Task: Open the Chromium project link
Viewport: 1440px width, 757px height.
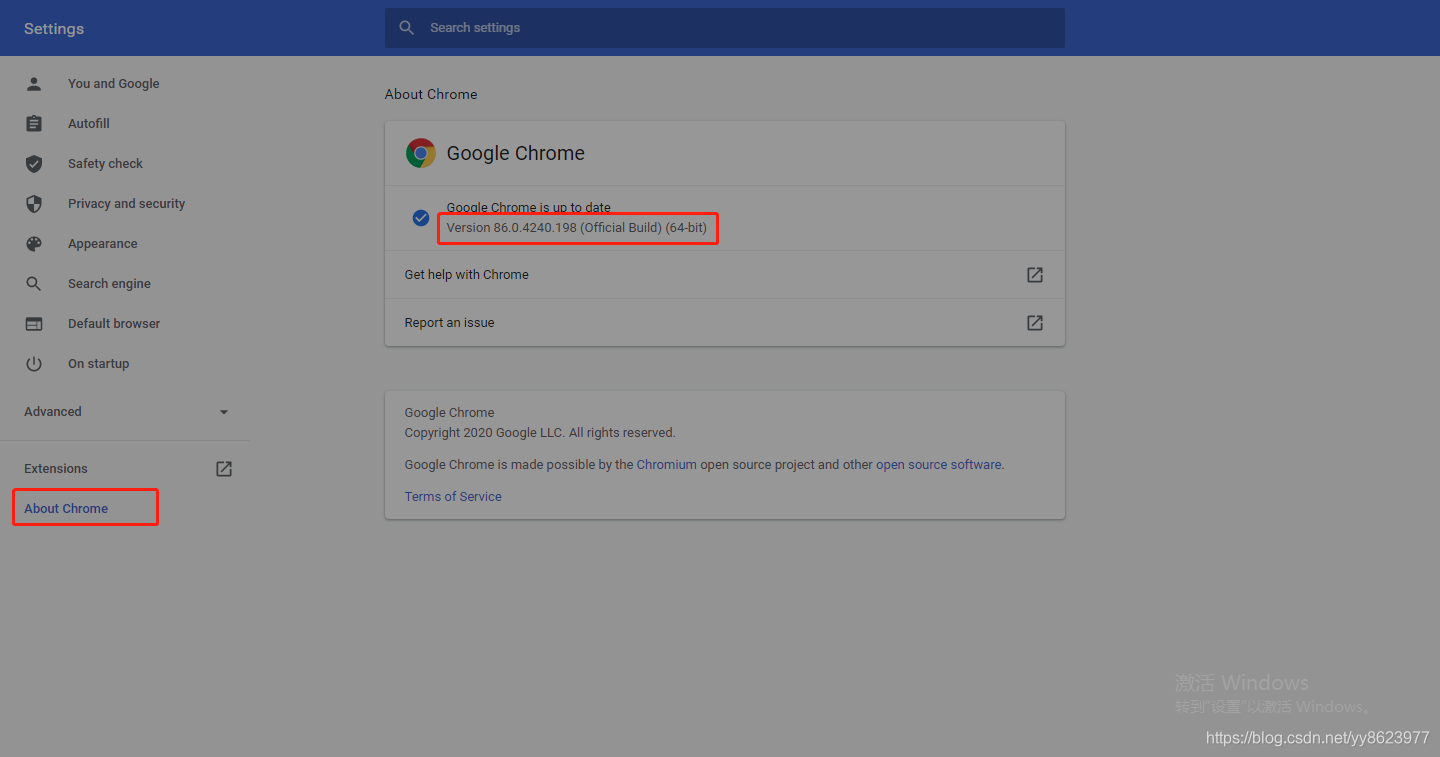Action: tap(666, 464)
